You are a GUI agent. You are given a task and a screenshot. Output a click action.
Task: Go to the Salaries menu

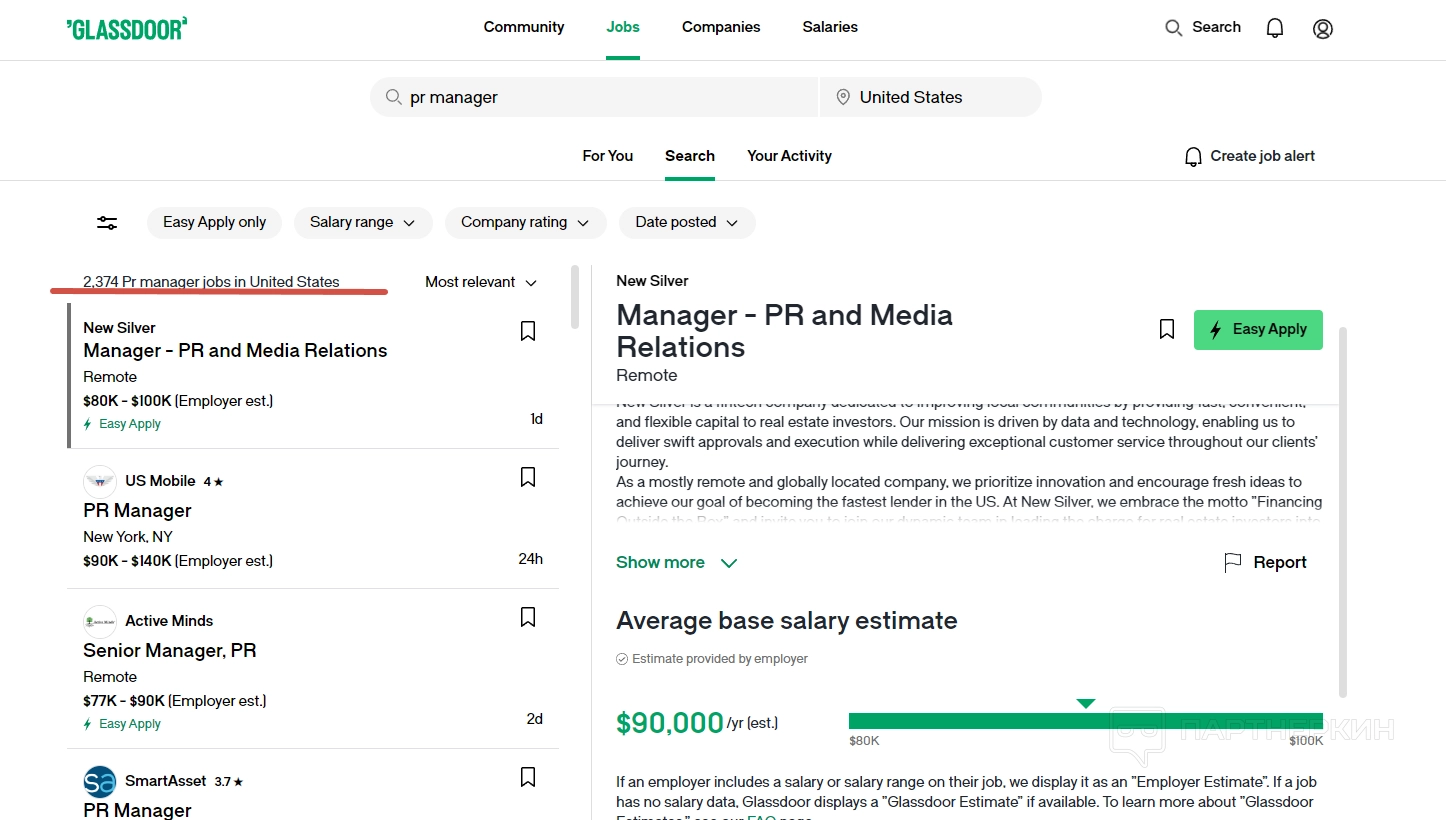(x=829, y=27)
